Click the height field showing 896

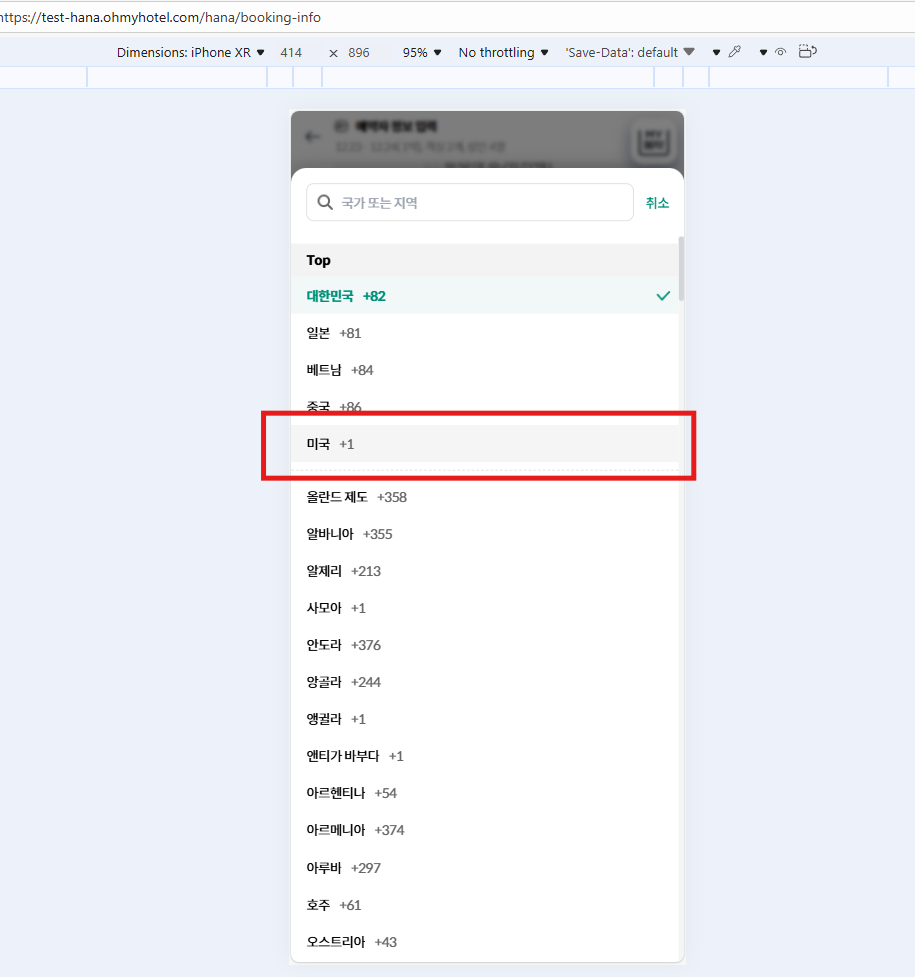point(359,52)
